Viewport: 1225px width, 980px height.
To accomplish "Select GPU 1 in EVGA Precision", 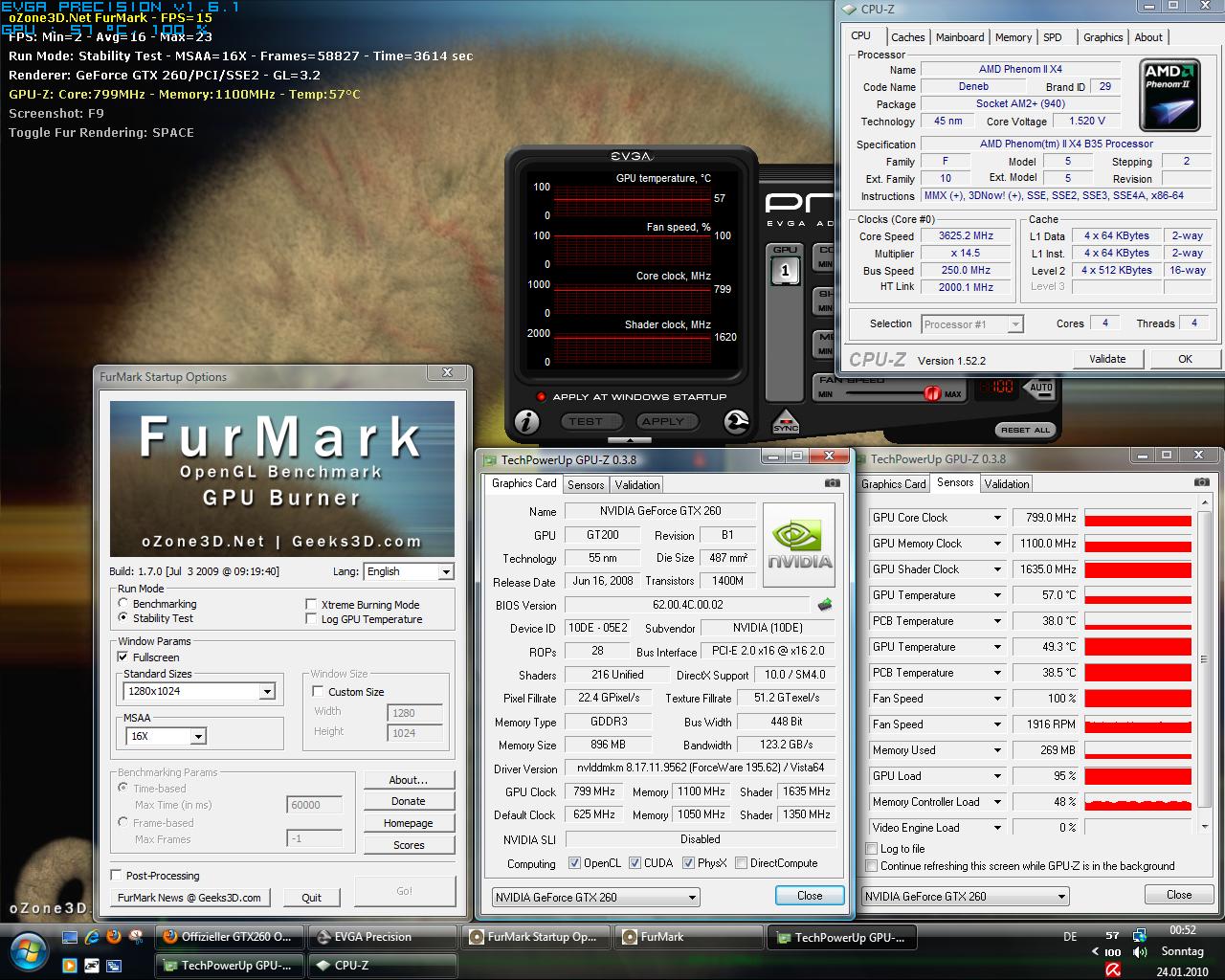I will (x=785, y=269).
